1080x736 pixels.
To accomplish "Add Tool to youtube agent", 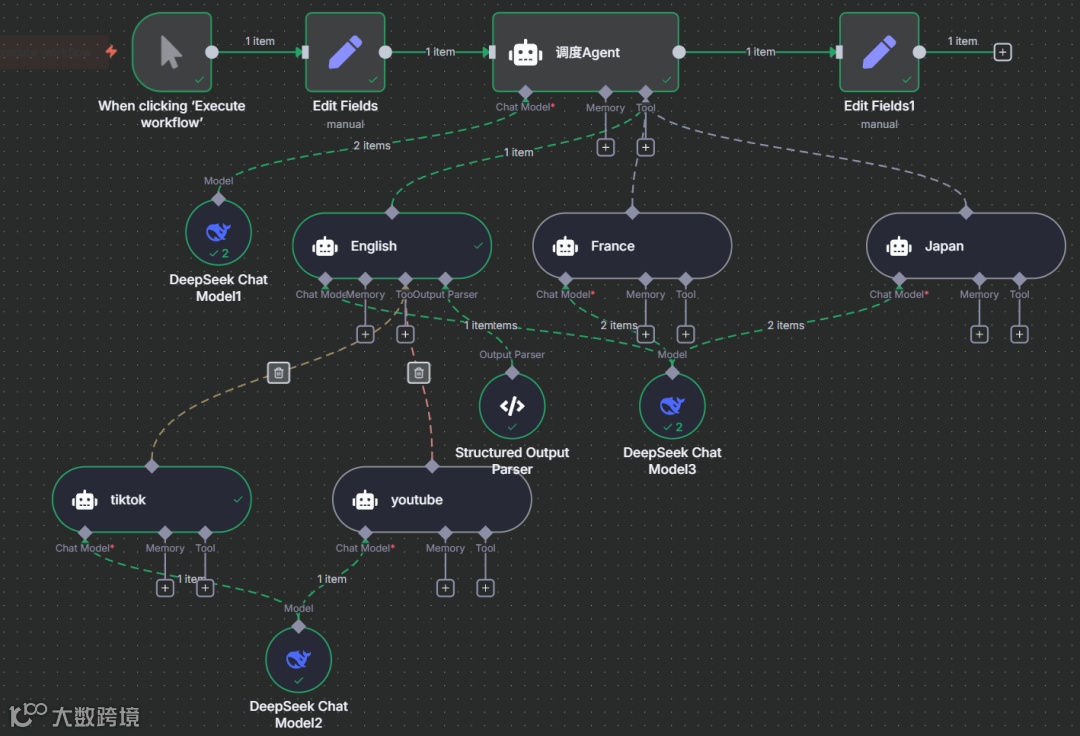I will (486, 588).
